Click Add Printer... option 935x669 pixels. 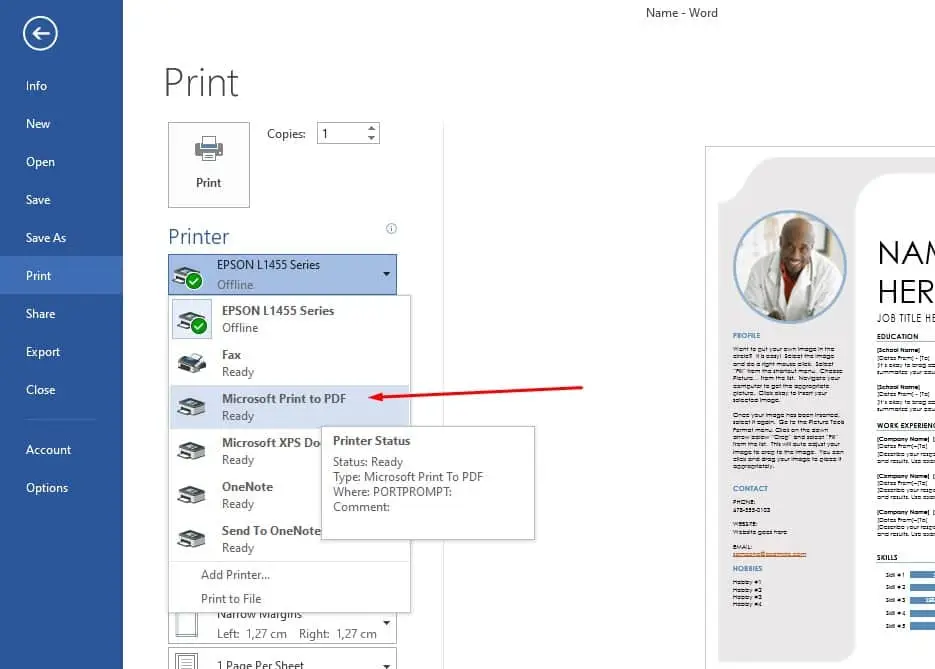[x=236, y=575]
